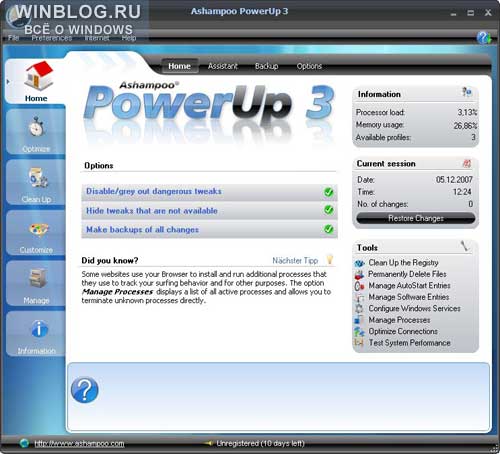Click the globe icon in status bar
The width and height of the screenshot is (500, 454).
point(24,443)
